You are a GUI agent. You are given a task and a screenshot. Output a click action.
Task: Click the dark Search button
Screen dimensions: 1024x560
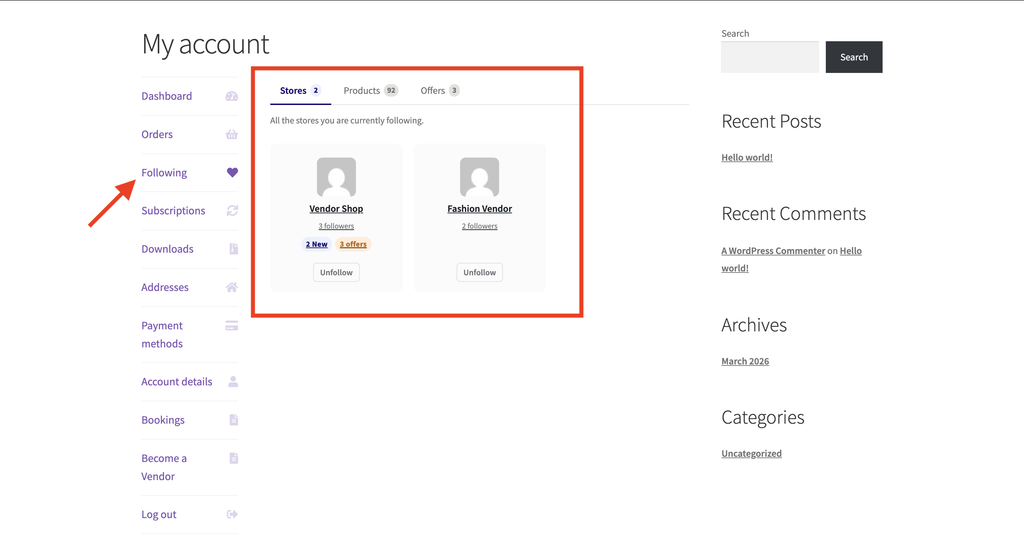(854, 57)
